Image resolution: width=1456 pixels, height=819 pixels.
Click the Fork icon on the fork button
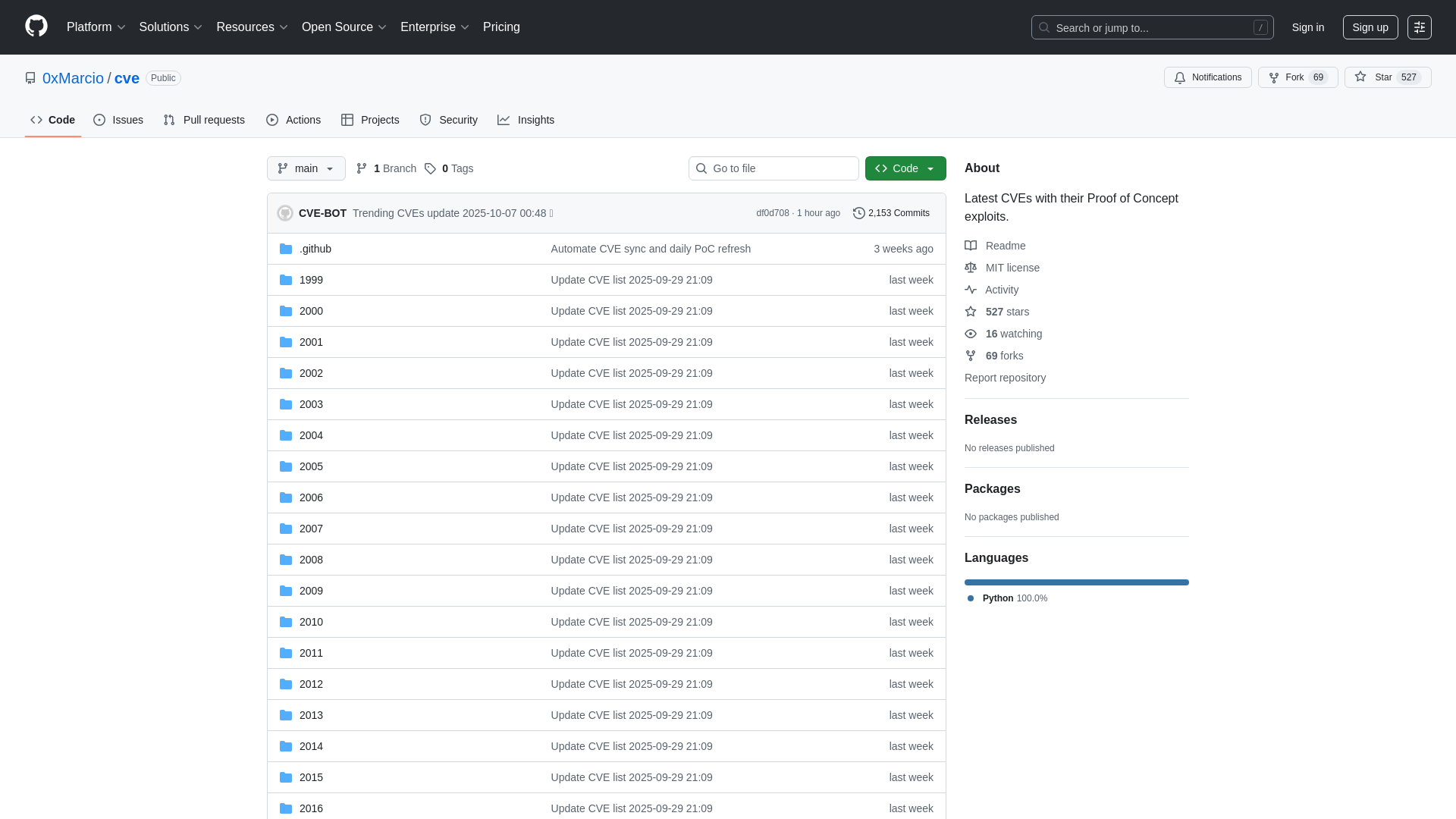point(1274,77)
